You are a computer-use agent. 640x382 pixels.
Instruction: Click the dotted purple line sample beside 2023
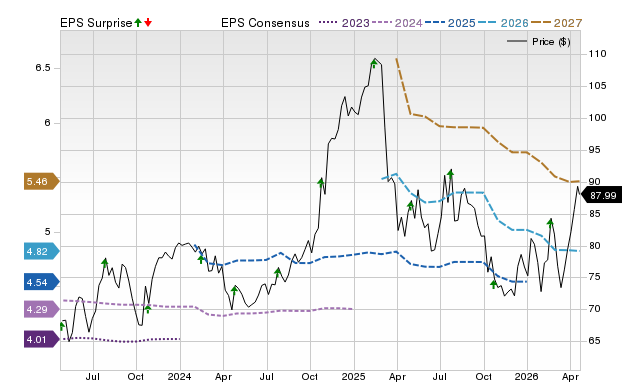(x=329, y=22)
